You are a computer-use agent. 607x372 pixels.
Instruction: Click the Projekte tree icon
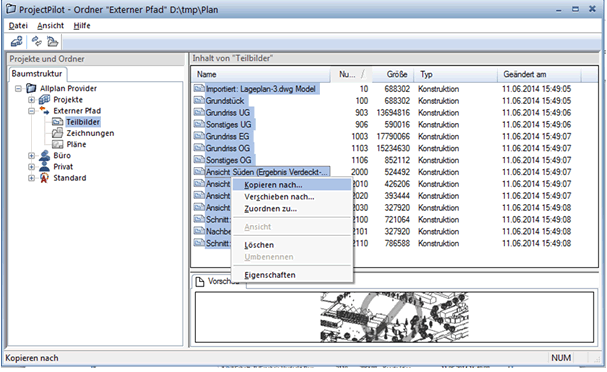click(x=44, y=100)
